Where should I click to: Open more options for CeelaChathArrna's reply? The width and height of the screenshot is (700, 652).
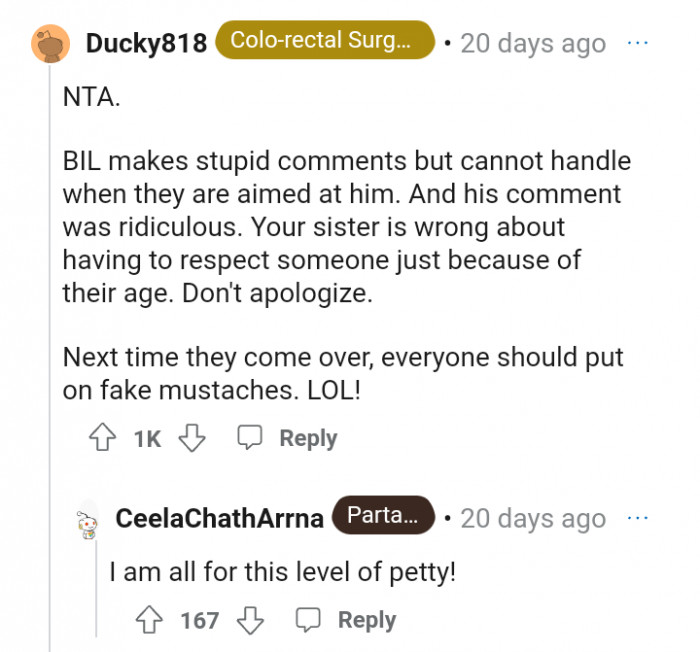coord(637,518)
